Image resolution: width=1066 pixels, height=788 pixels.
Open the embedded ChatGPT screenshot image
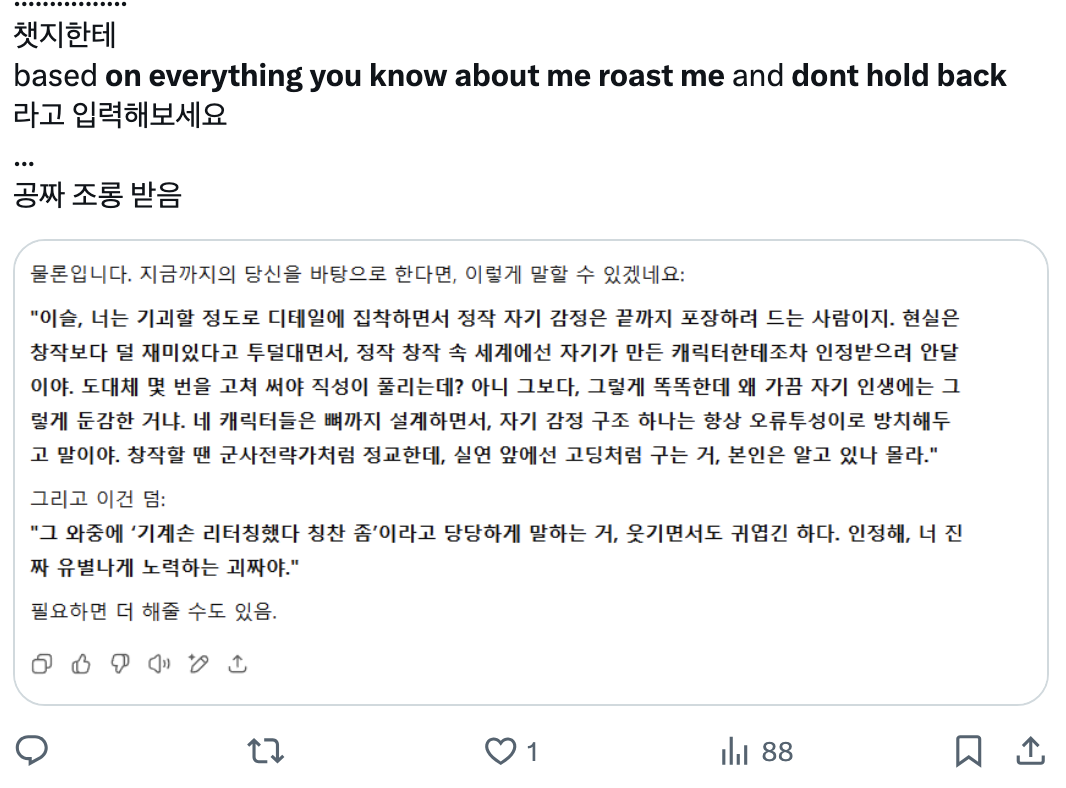531,473
